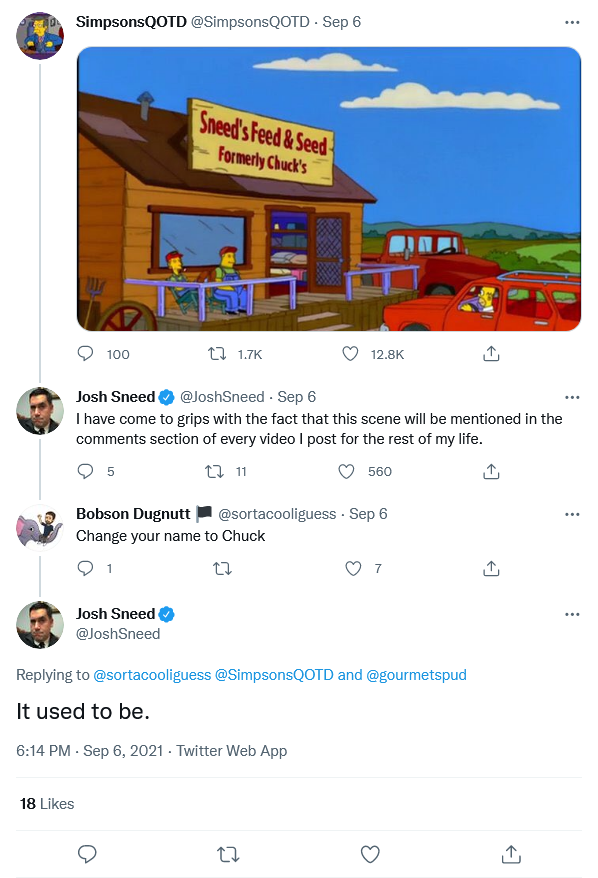Open more options on main Josh Sneed tweet
The image size is (598, 878).
click(572, 614)
